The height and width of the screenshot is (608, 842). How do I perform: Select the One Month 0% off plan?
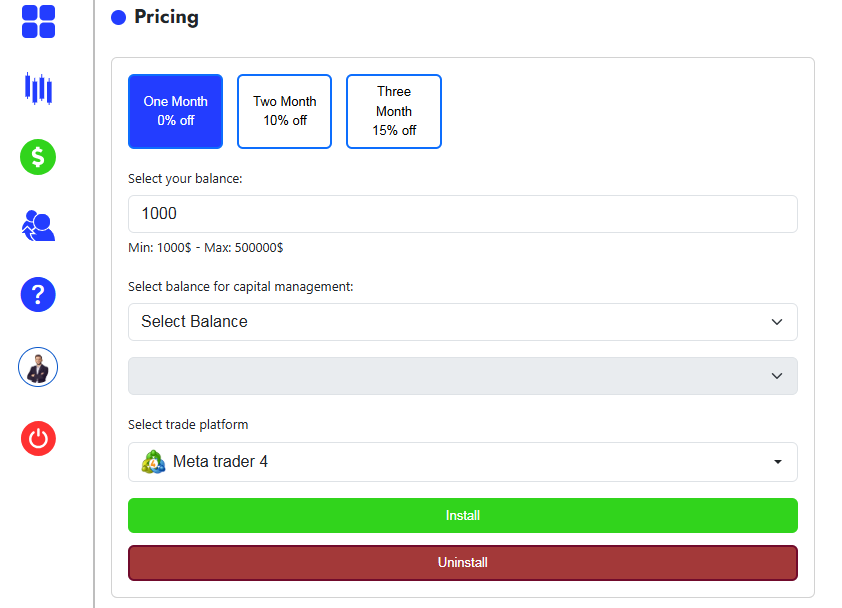pos(176,111)
